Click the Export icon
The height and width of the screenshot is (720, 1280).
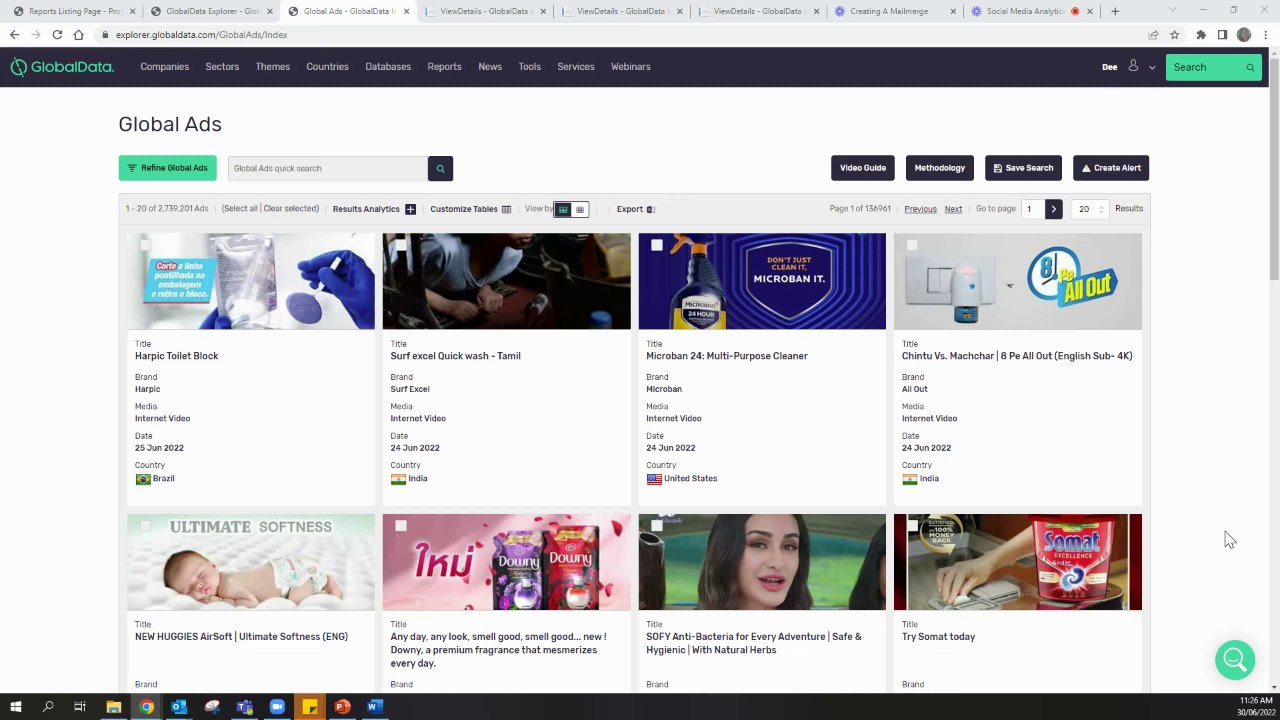tap(650, 209)
